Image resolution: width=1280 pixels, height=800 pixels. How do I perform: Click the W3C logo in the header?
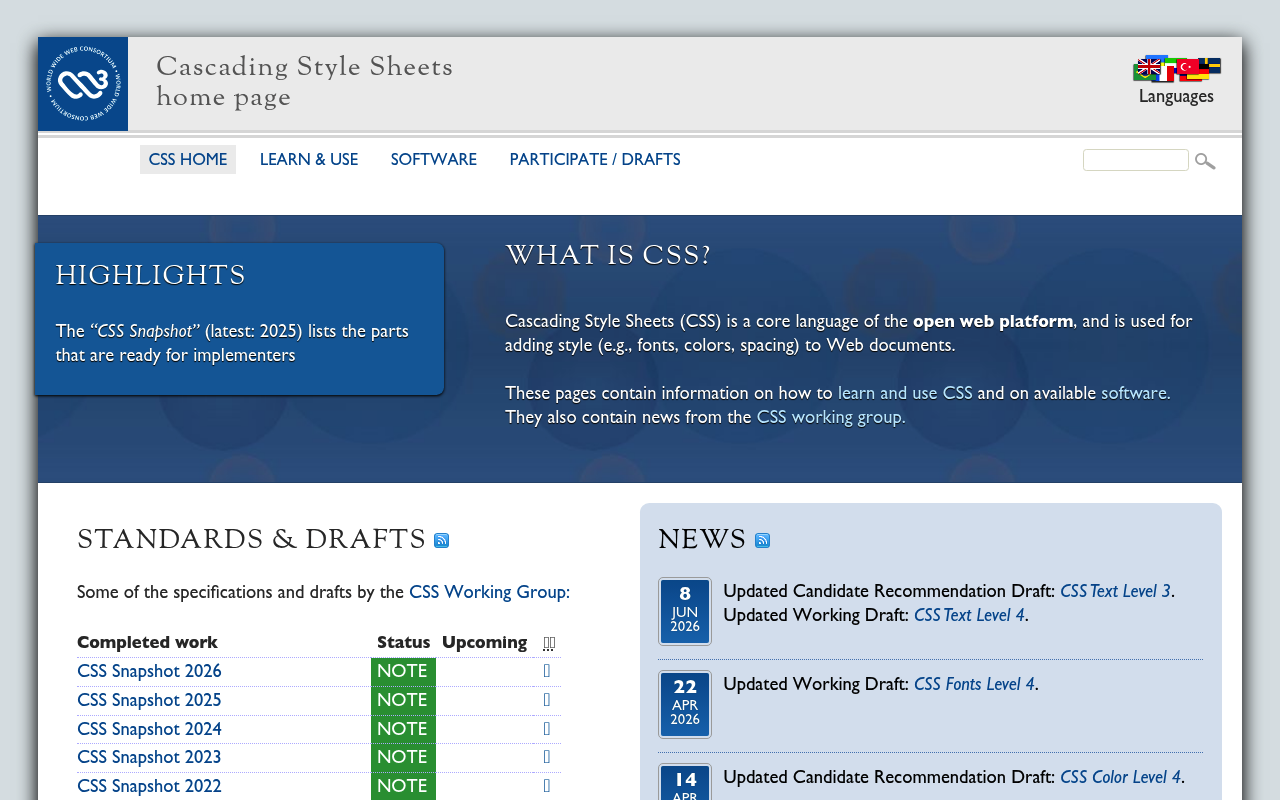tap(83, 84)
